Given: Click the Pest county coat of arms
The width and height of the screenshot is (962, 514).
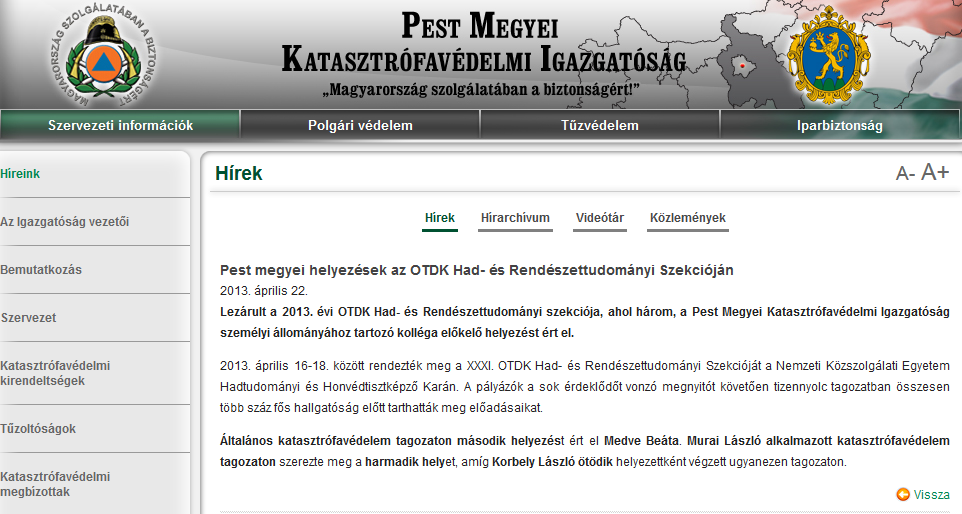Looking at the screenshot, I should (x=829, y=55).
